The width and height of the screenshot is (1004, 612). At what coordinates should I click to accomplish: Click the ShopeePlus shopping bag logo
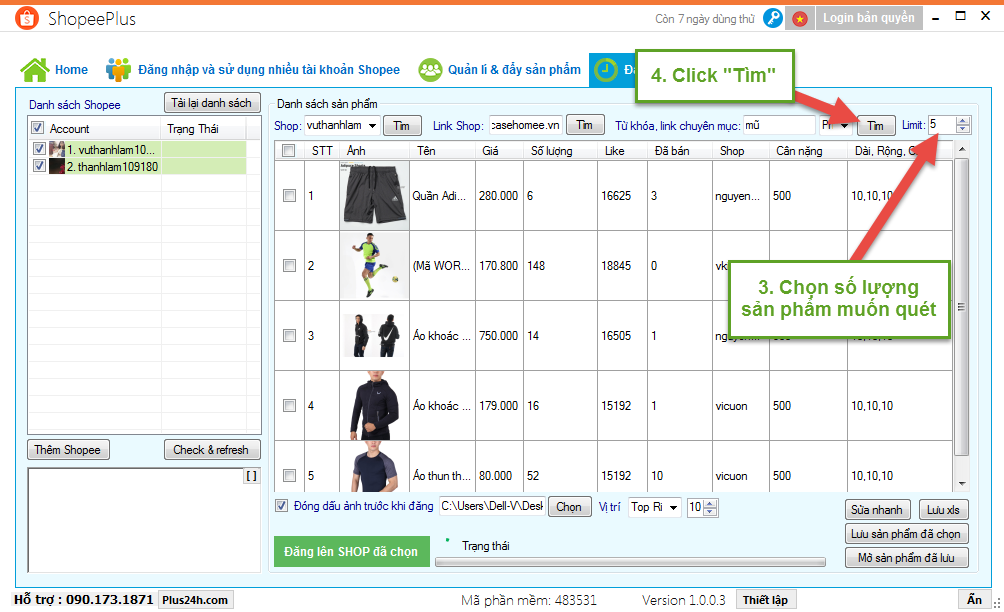(28, 19)
